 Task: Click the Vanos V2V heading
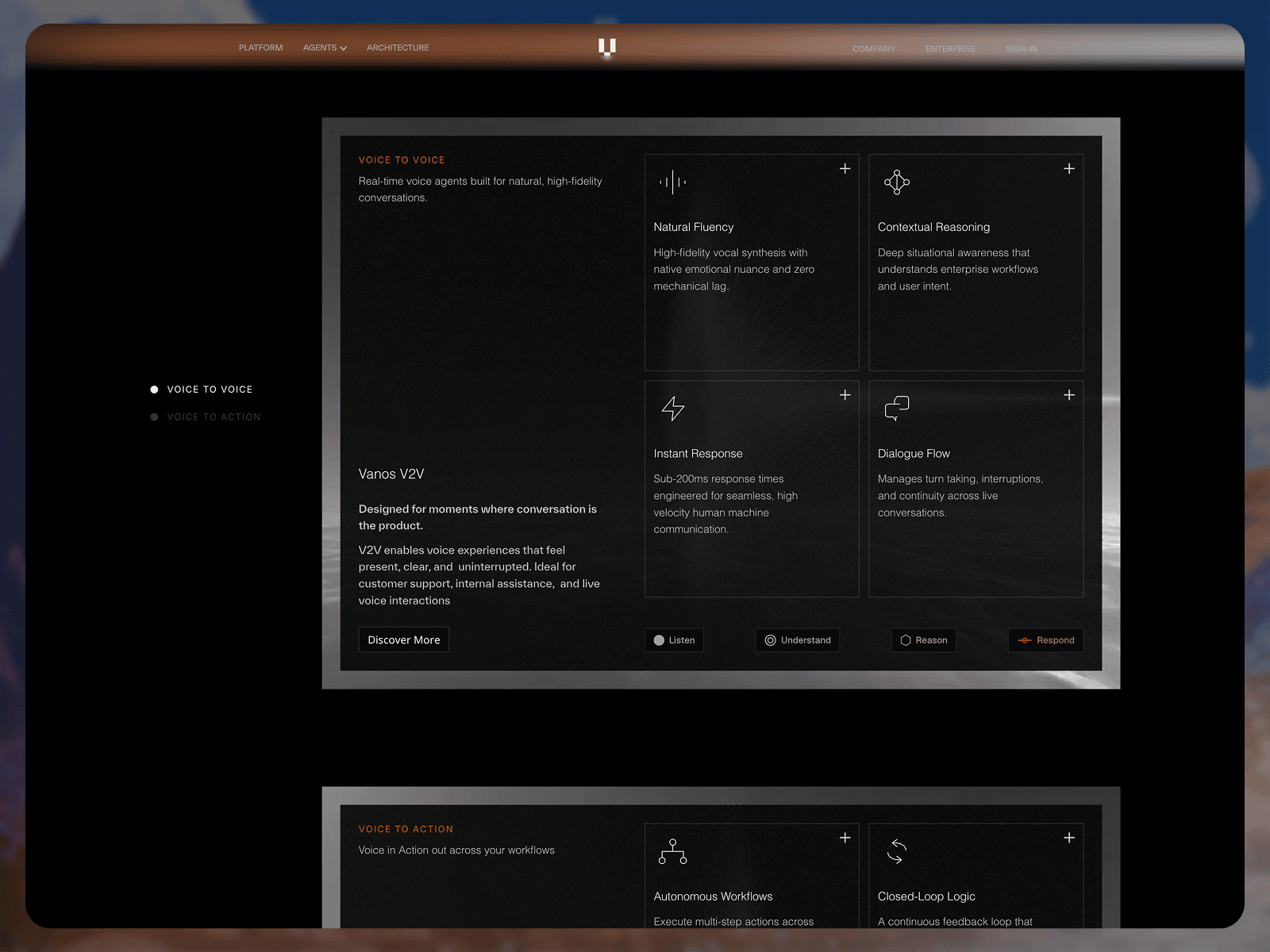(x=391, y=474)
